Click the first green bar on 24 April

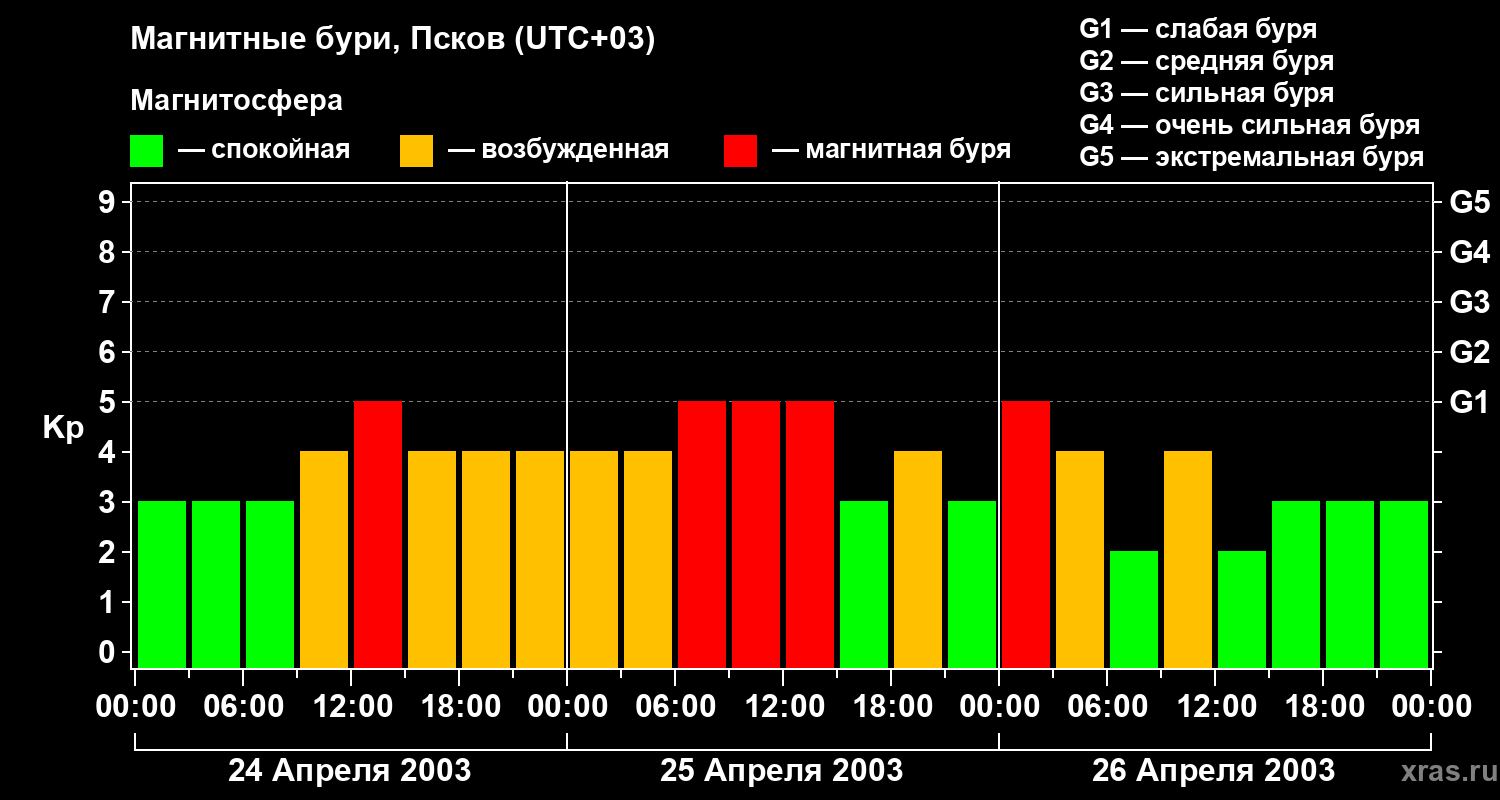[x=162, y=584]
